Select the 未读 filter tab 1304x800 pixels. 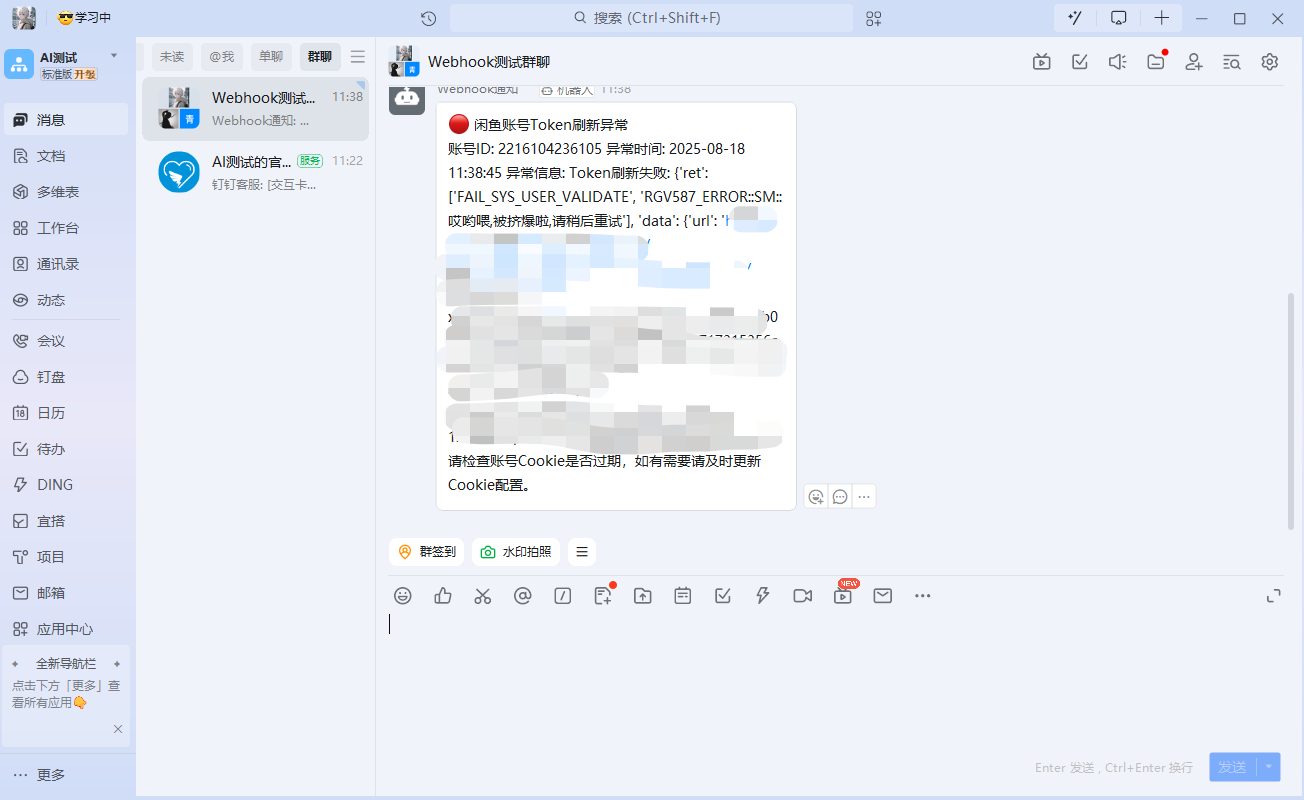(172, 57)
